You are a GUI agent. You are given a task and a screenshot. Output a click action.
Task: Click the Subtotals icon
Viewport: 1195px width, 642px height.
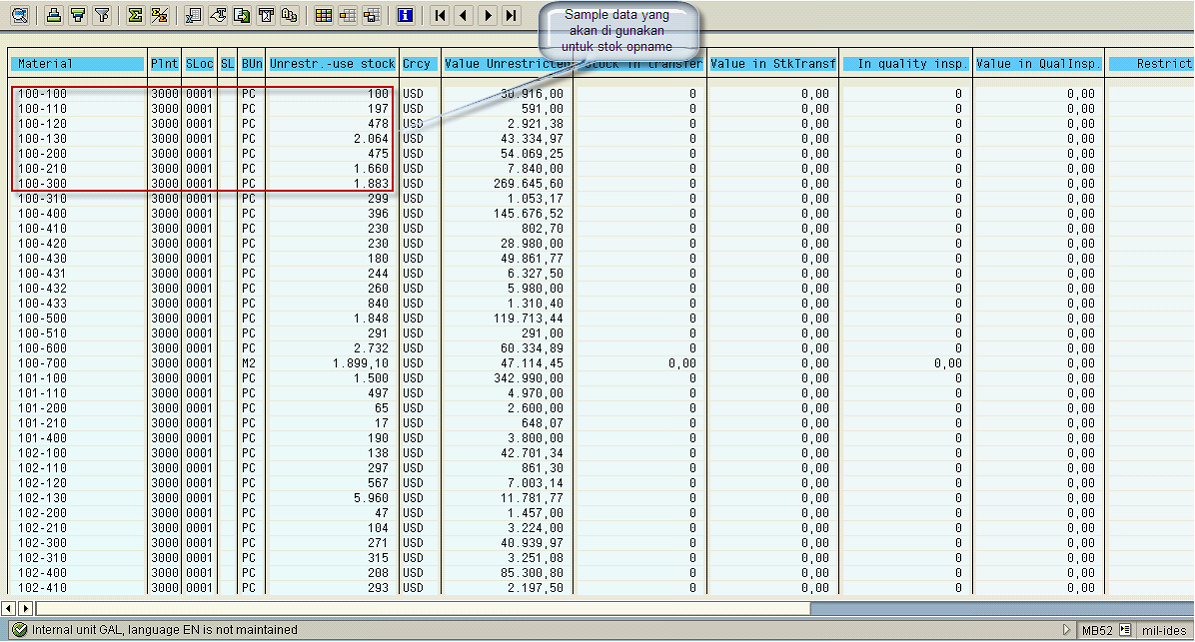click(159, 15)
